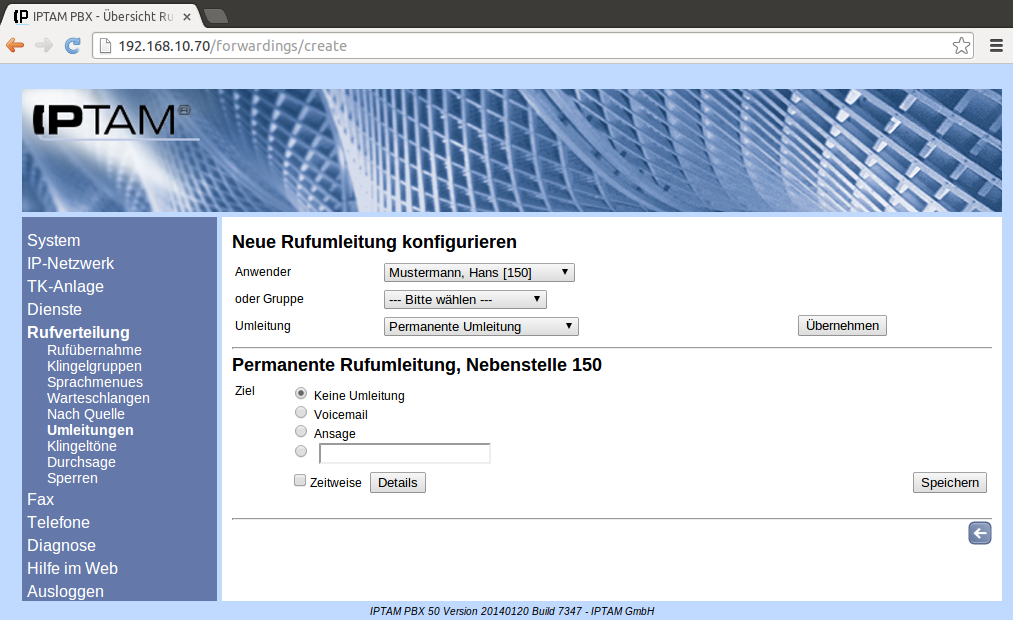Click the IPTAM logo in banner
The image size is (1013, 620).
point(105,121)
